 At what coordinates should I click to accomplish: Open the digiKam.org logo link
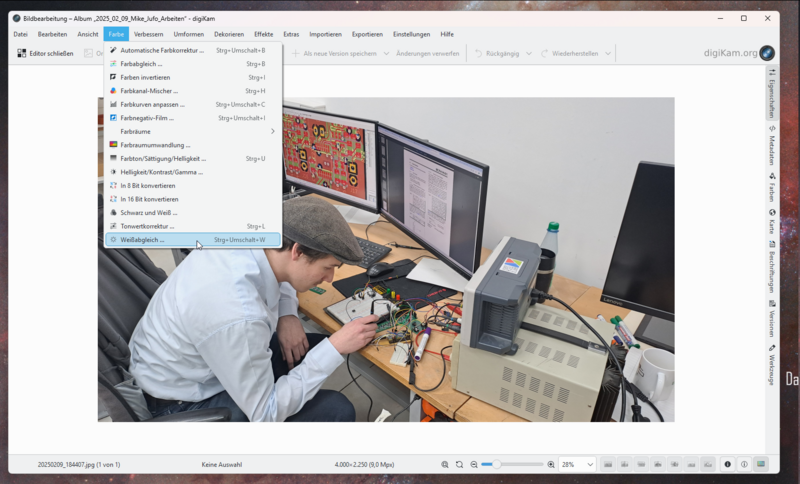739,53
